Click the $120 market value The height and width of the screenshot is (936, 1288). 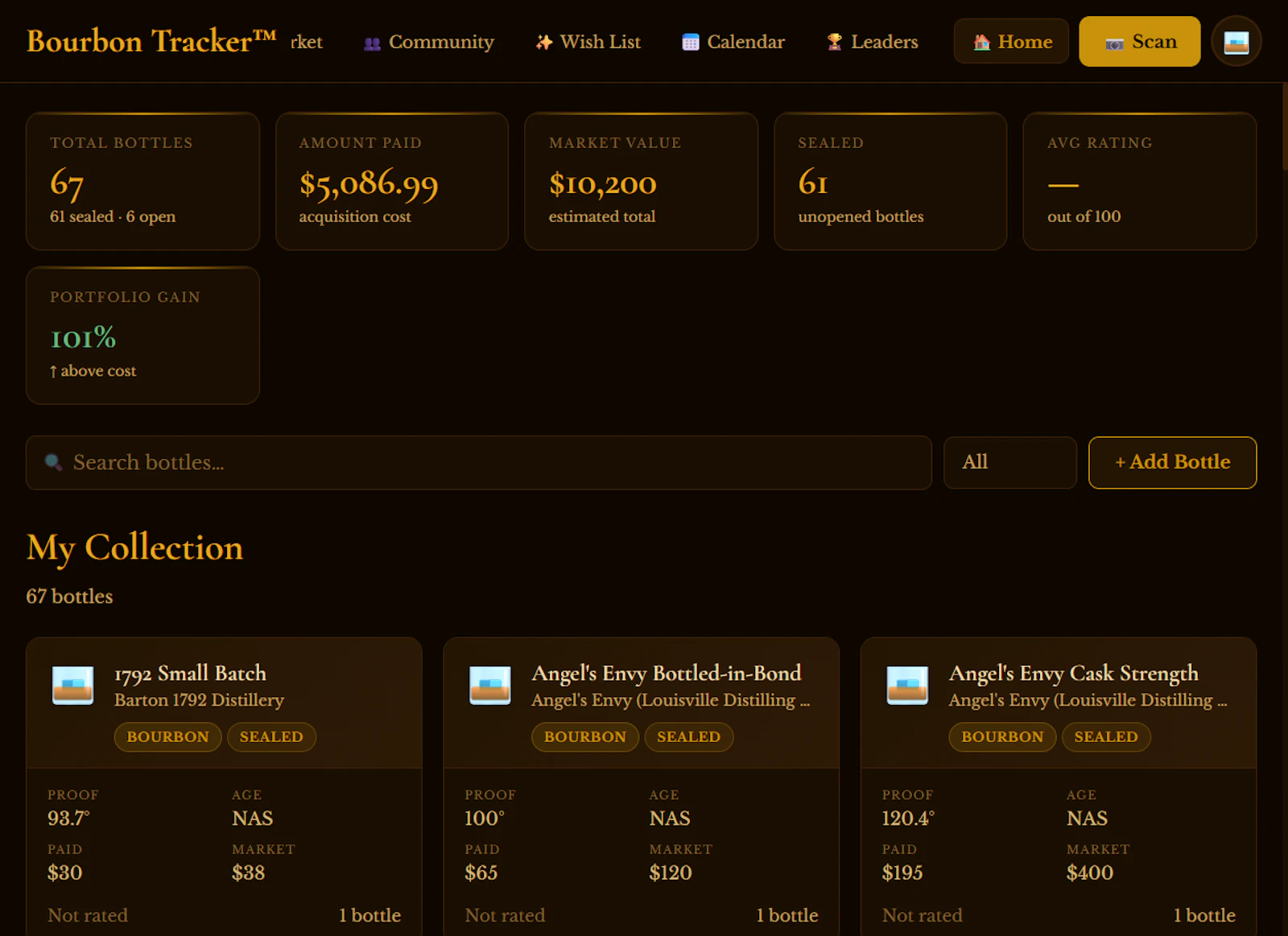671,873
